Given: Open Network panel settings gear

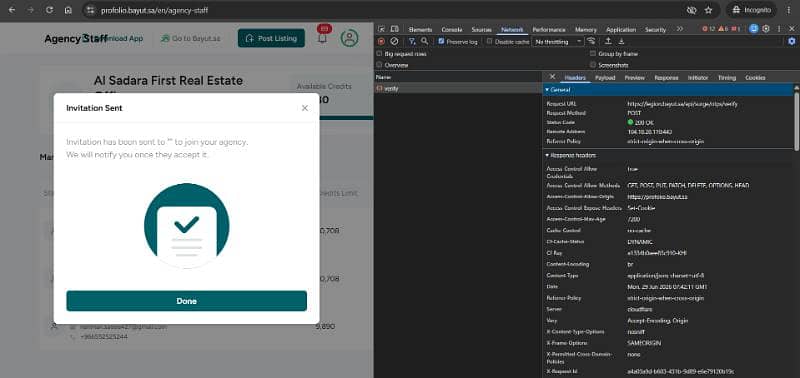Looking at the screenshot, I should click(792, 41).
